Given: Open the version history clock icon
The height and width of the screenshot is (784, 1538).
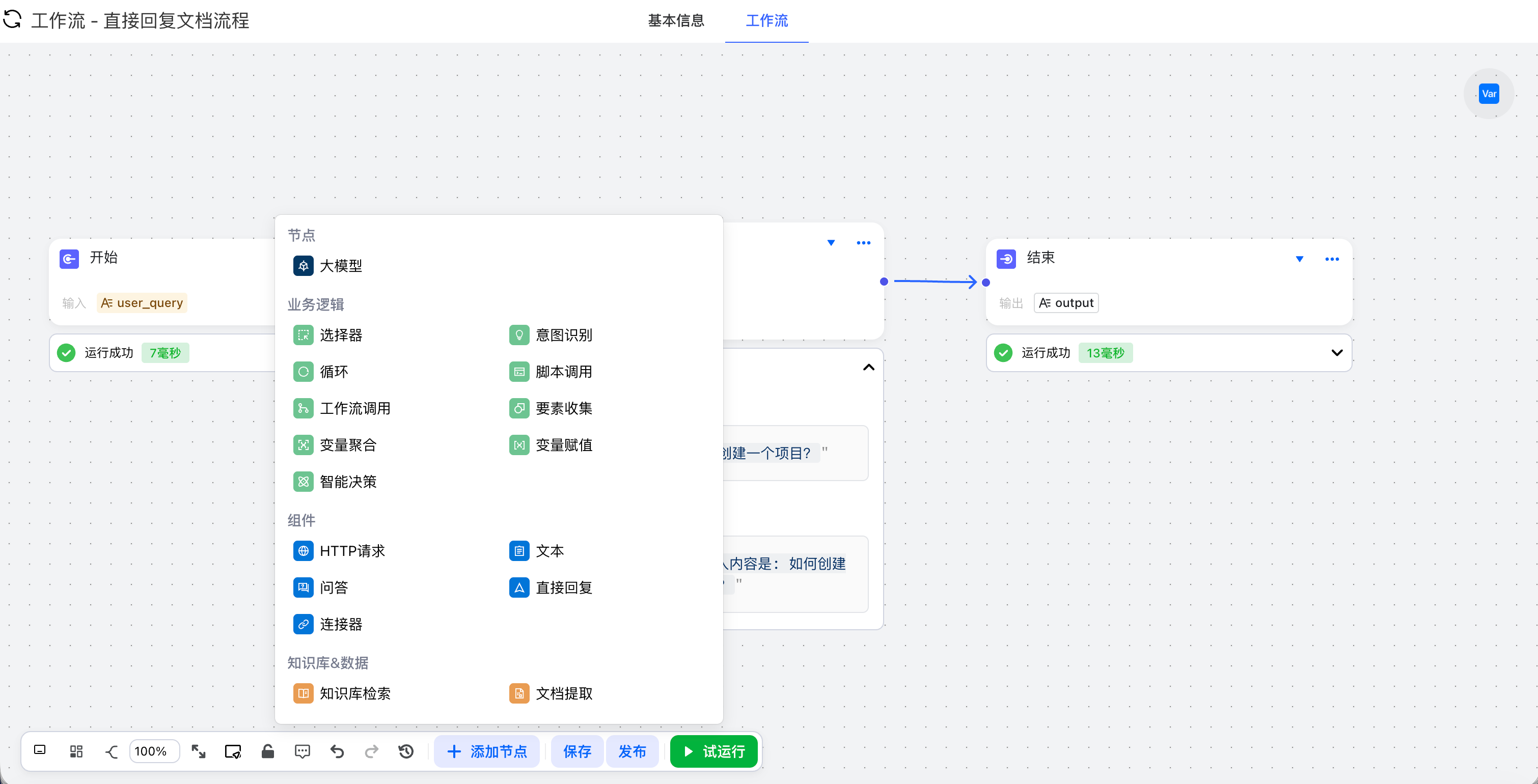Looking at the screenshot, I should 406,751.
